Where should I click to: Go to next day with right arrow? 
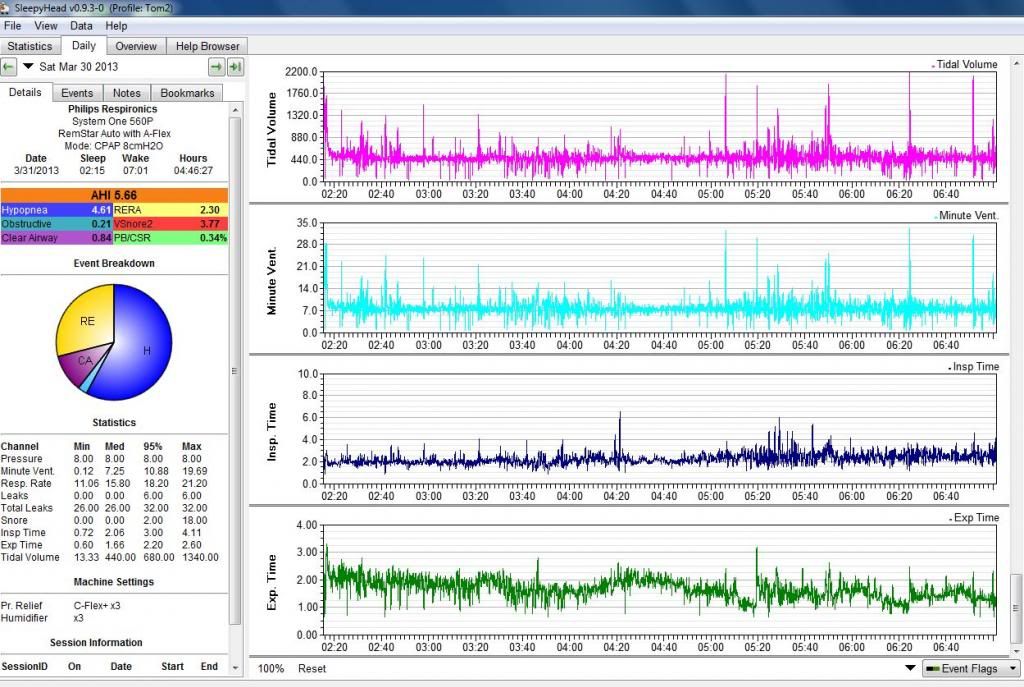[216, 67]
